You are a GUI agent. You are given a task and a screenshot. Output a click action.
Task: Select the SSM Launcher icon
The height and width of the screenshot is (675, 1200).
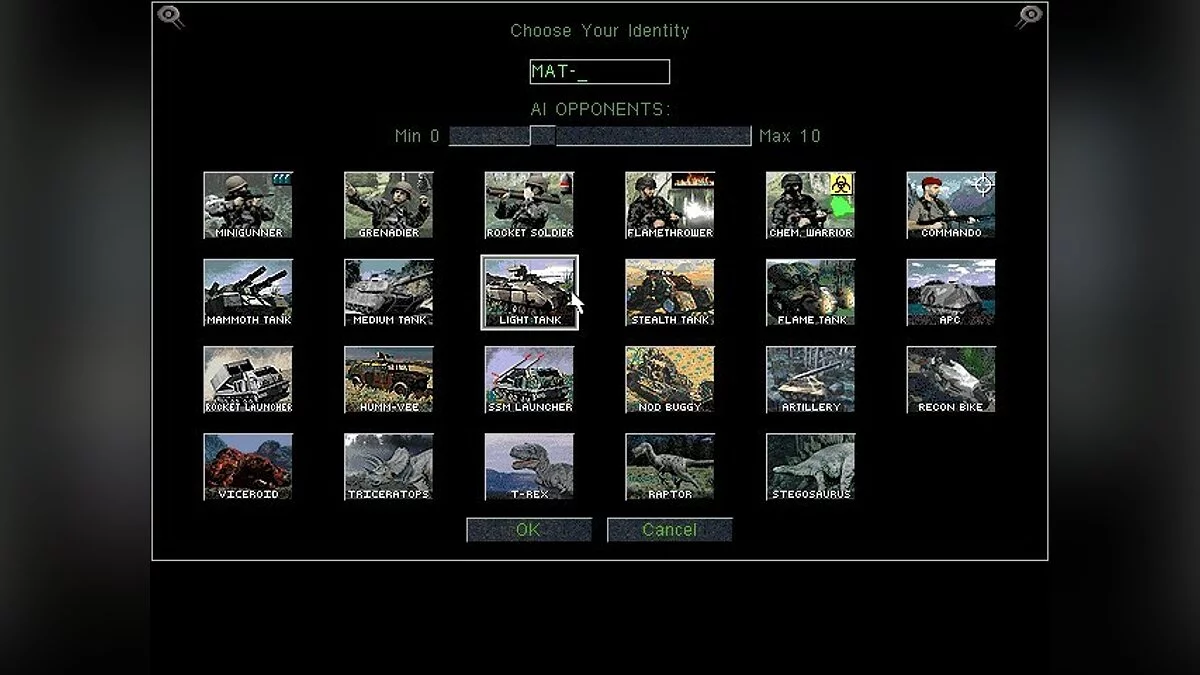pos(529,379)
